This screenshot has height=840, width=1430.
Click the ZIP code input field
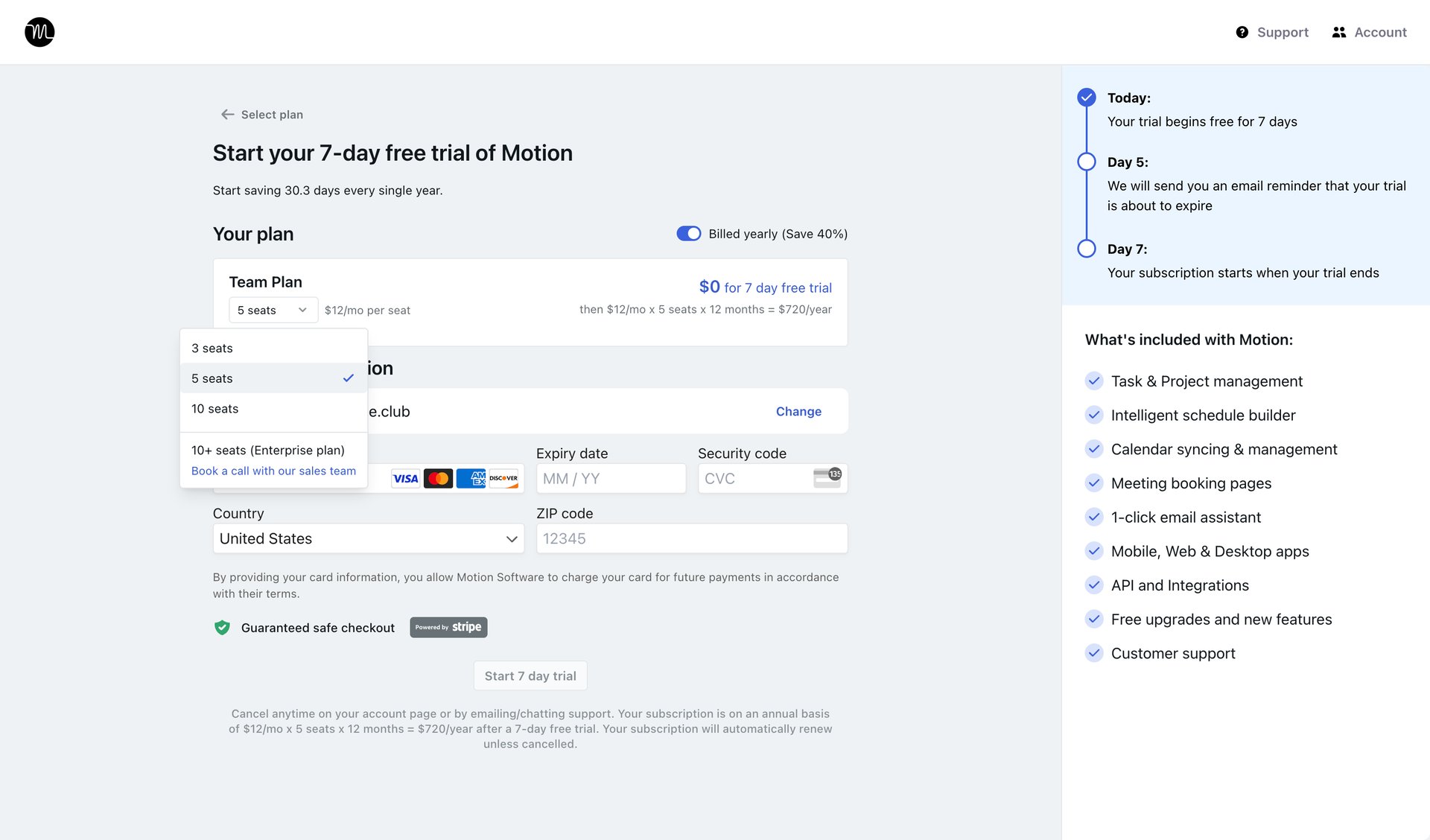(691, 538)
